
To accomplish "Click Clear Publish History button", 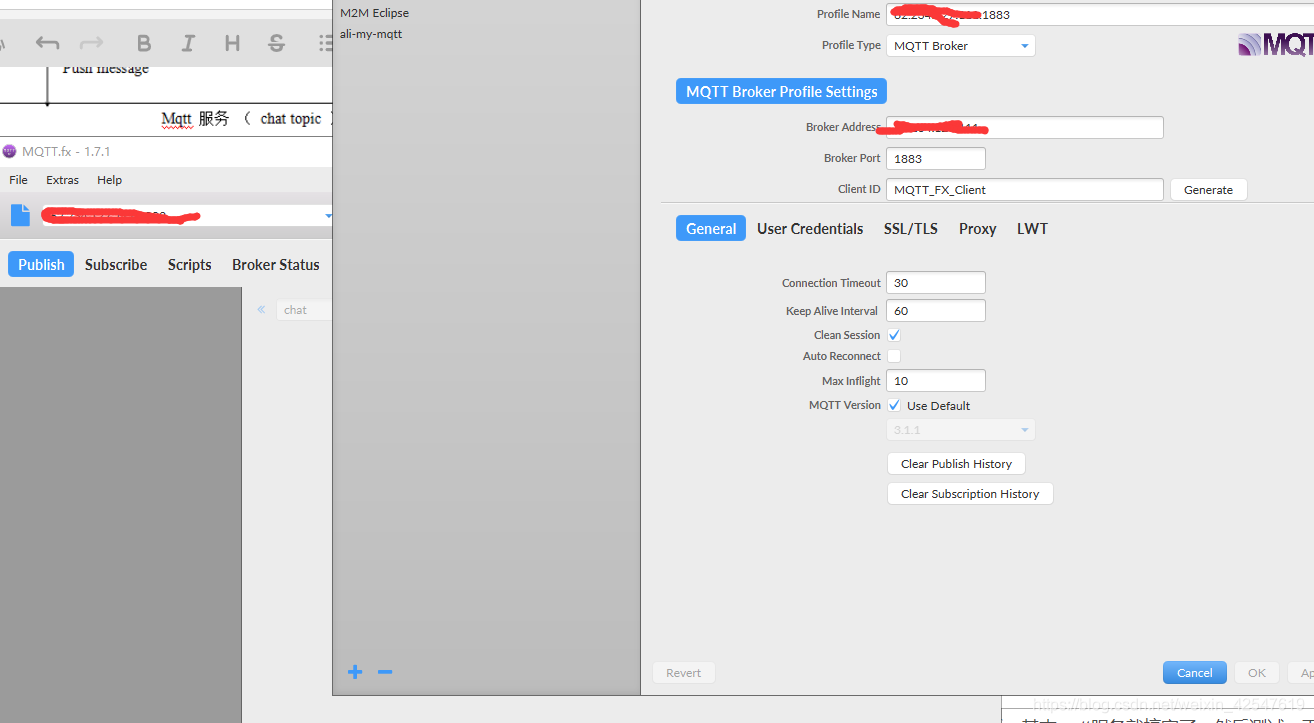I will pyautogui.click(x=956, y=464).
